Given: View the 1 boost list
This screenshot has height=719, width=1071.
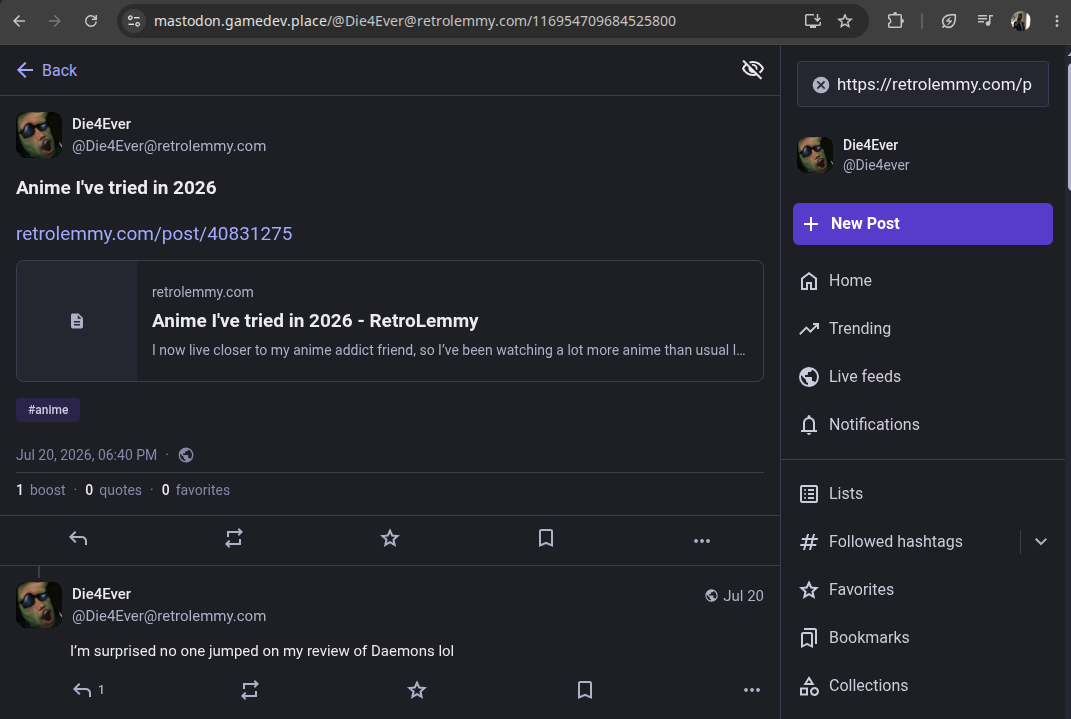Looking at the screenshot, I should 41,490.
